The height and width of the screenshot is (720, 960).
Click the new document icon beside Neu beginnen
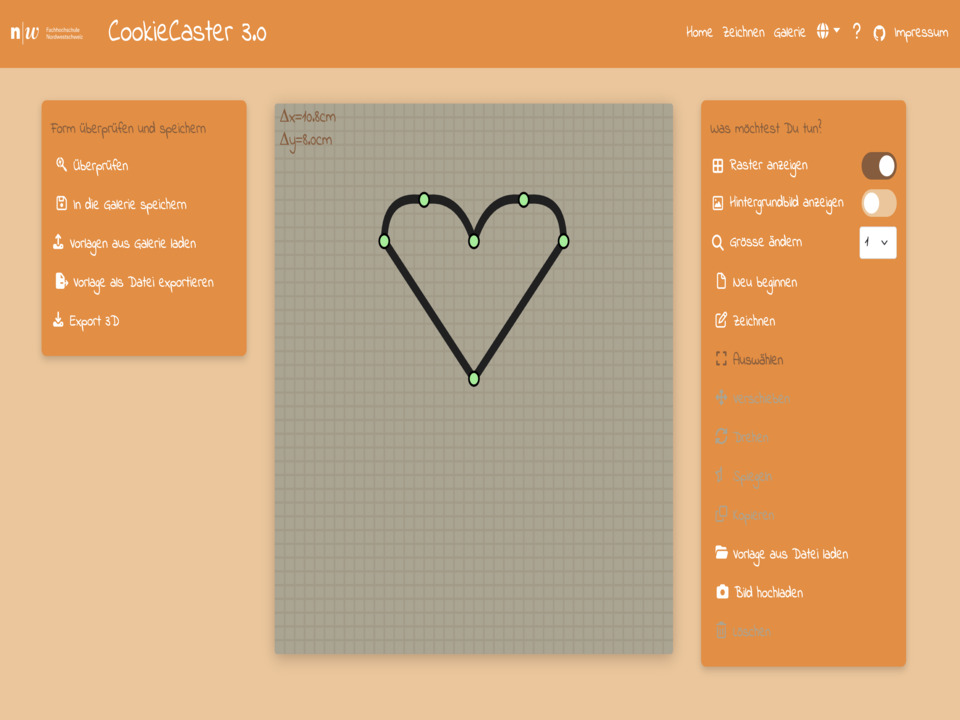(x=721, y=281)
